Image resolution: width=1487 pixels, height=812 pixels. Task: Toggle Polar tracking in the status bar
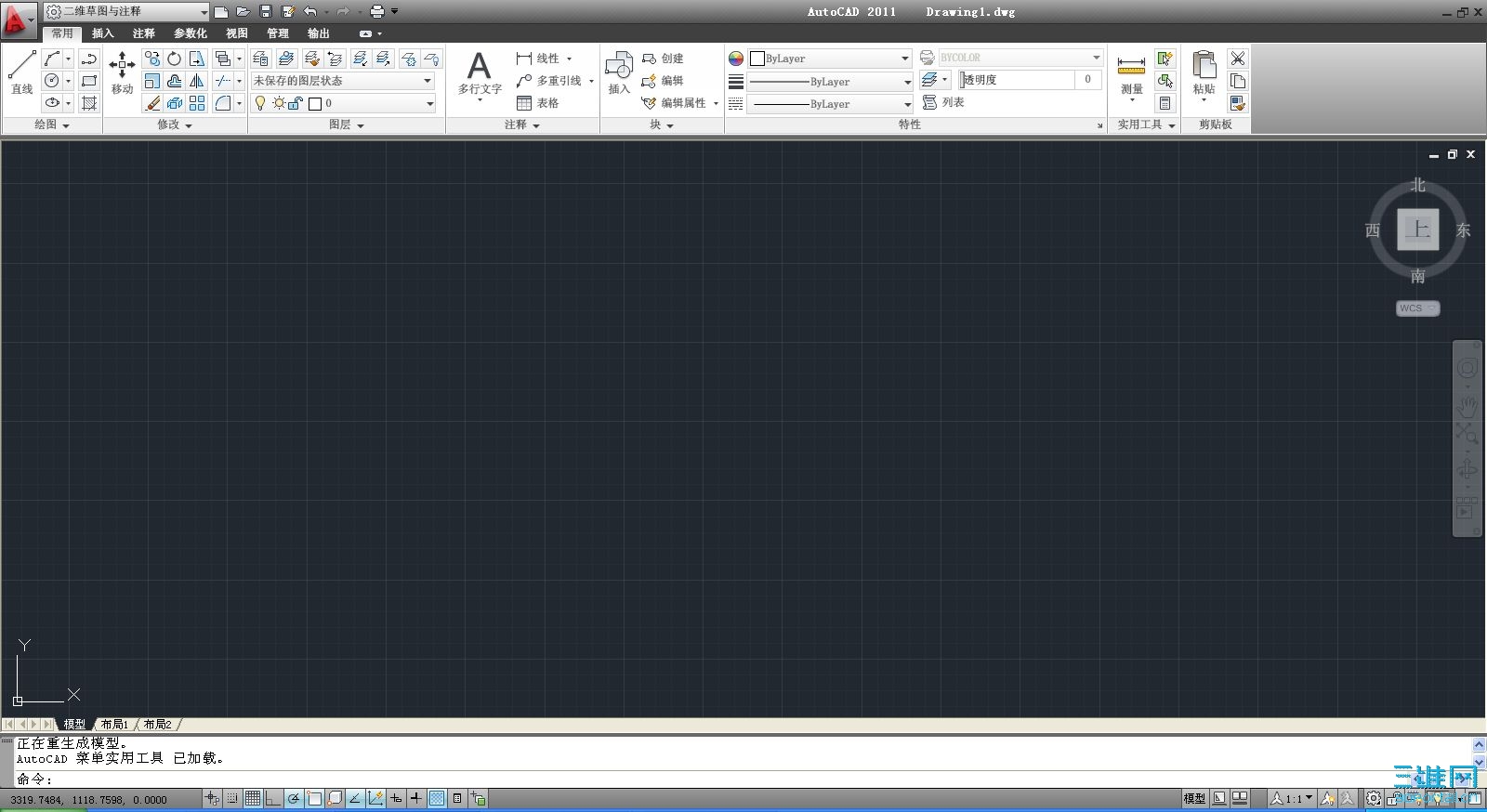294,798
